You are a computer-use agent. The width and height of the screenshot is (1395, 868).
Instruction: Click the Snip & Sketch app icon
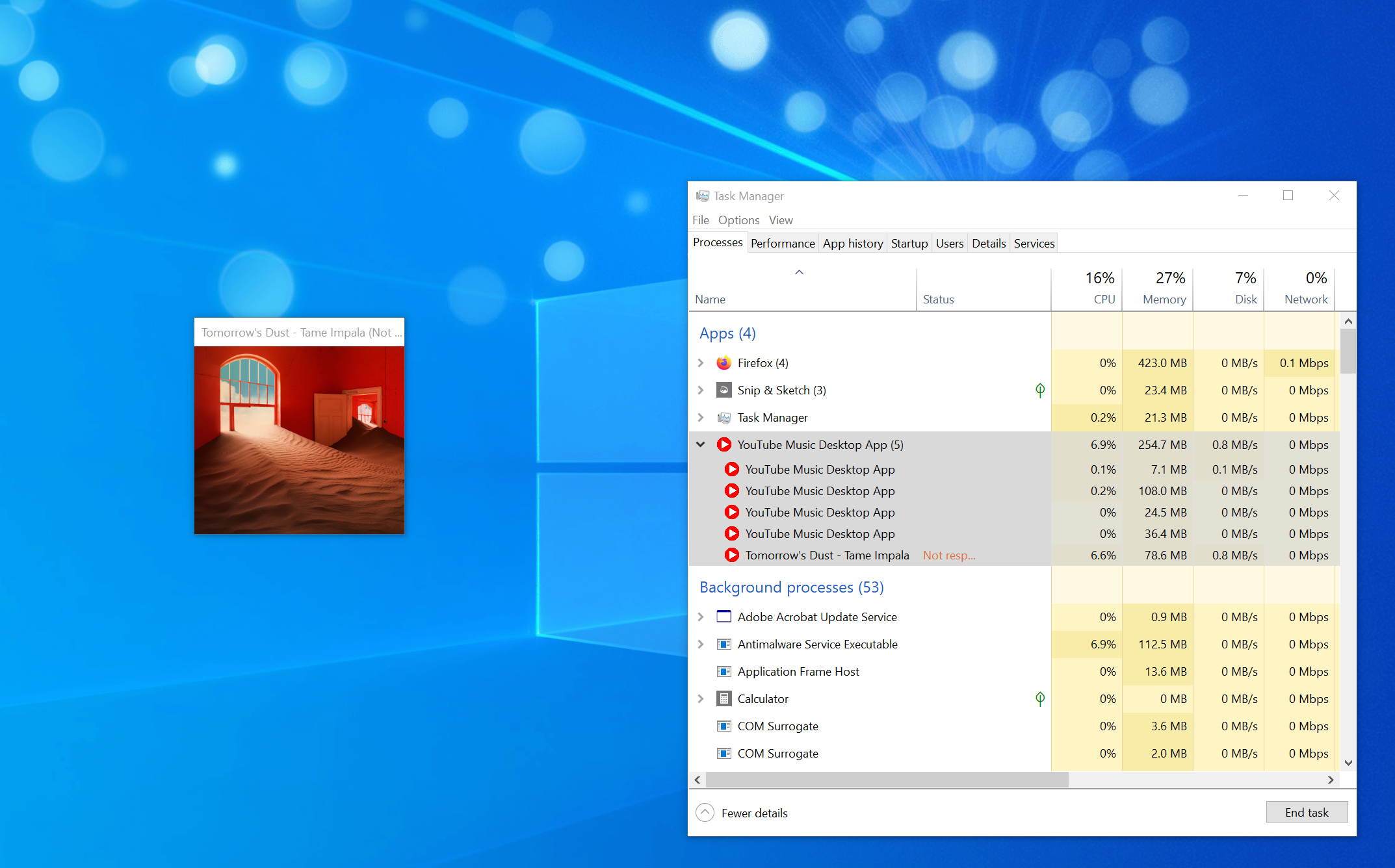coord(724,390)
